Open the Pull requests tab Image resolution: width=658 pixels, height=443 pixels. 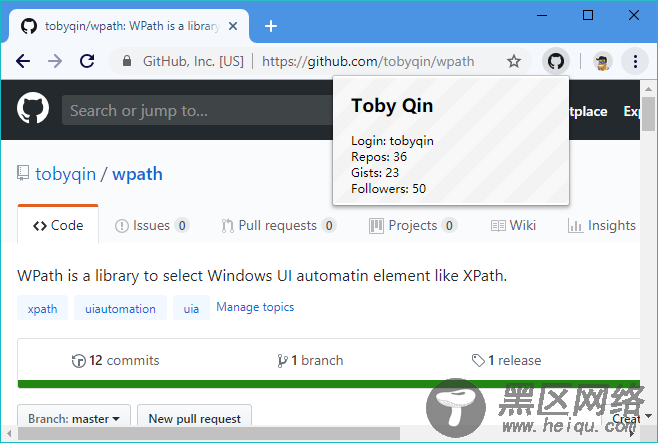pos(279,226)
